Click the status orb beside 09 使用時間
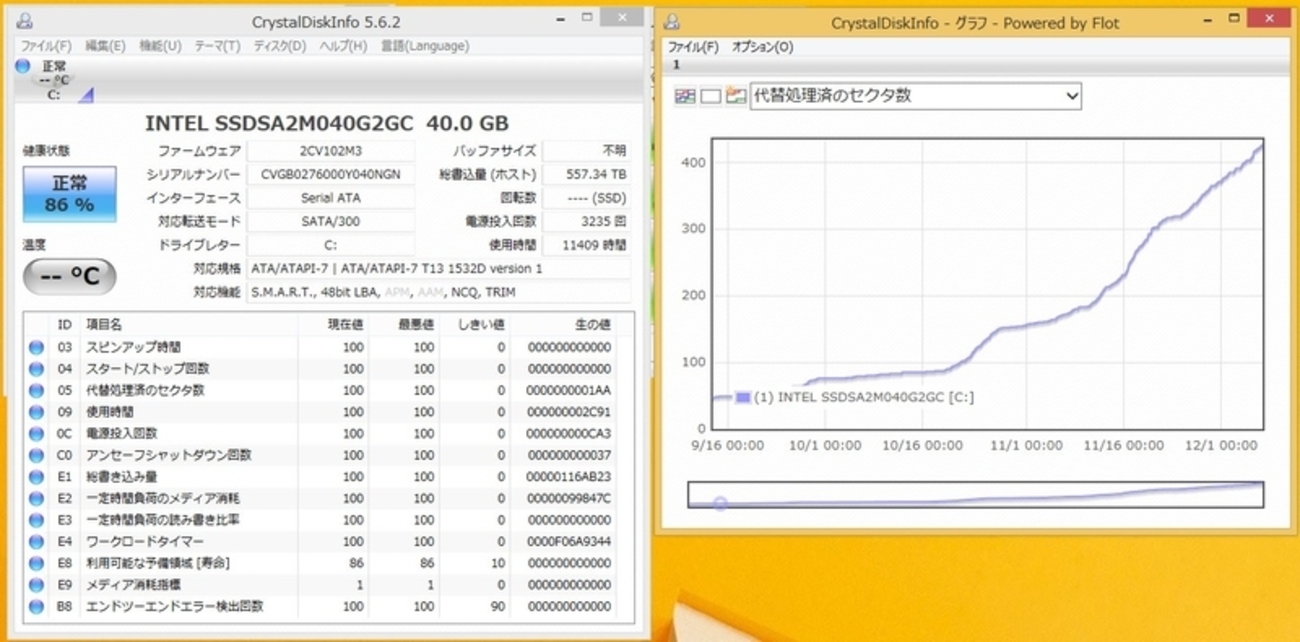Image resolution: width=1300 pixels, height=642 pixels. pyautogui.click(x=37, y=412)
